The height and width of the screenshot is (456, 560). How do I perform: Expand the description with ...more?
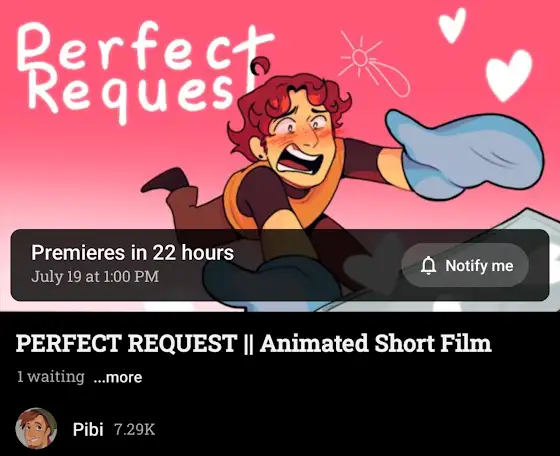tap(118, 377)
